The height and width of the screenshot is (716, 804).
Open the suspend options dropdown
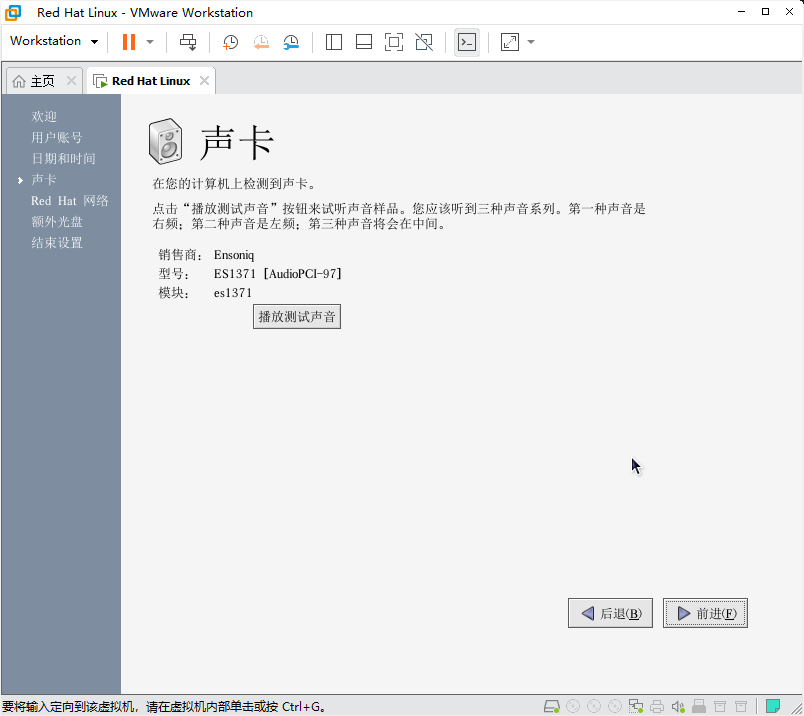[x=148, y=42]
